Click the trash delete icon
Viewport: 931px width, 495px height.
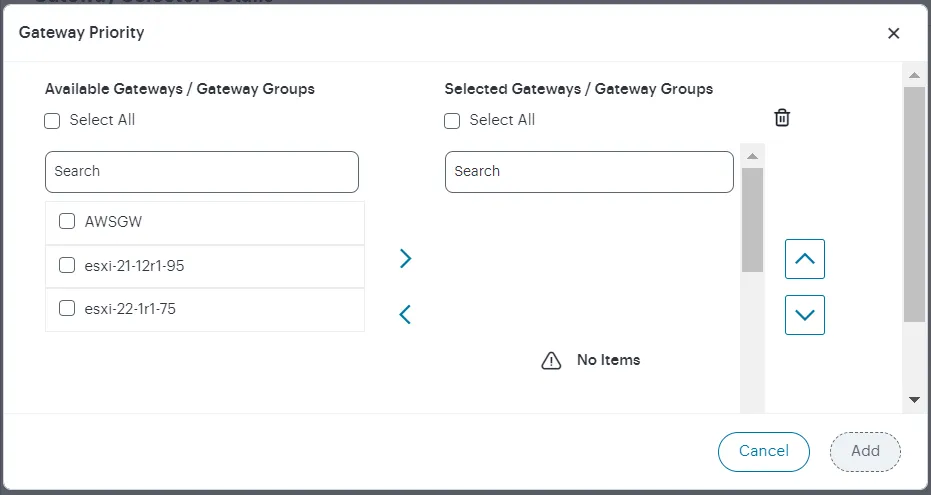782,118
